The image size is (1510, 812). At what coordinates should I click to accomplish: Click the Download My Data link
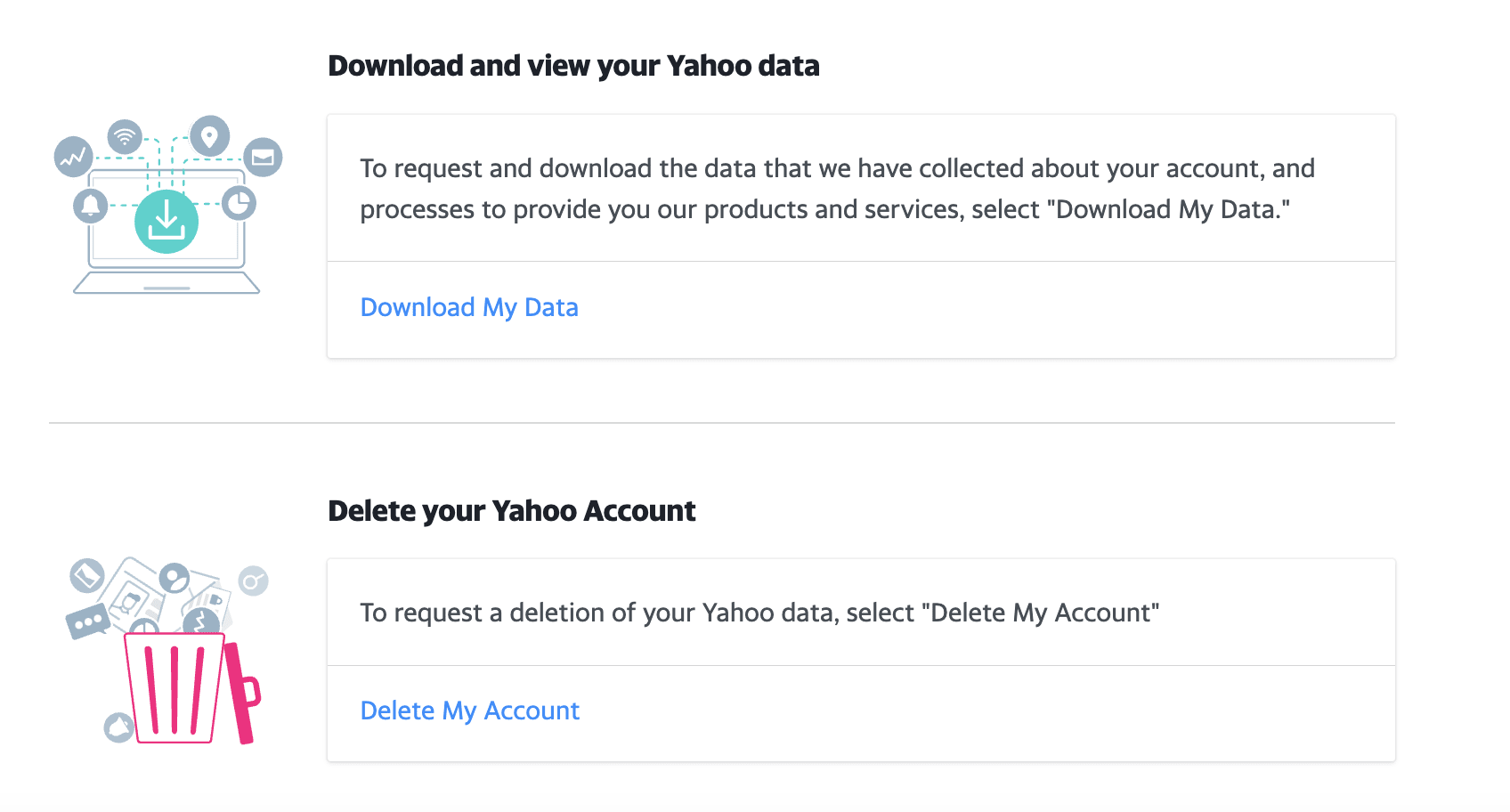point(469,307)
